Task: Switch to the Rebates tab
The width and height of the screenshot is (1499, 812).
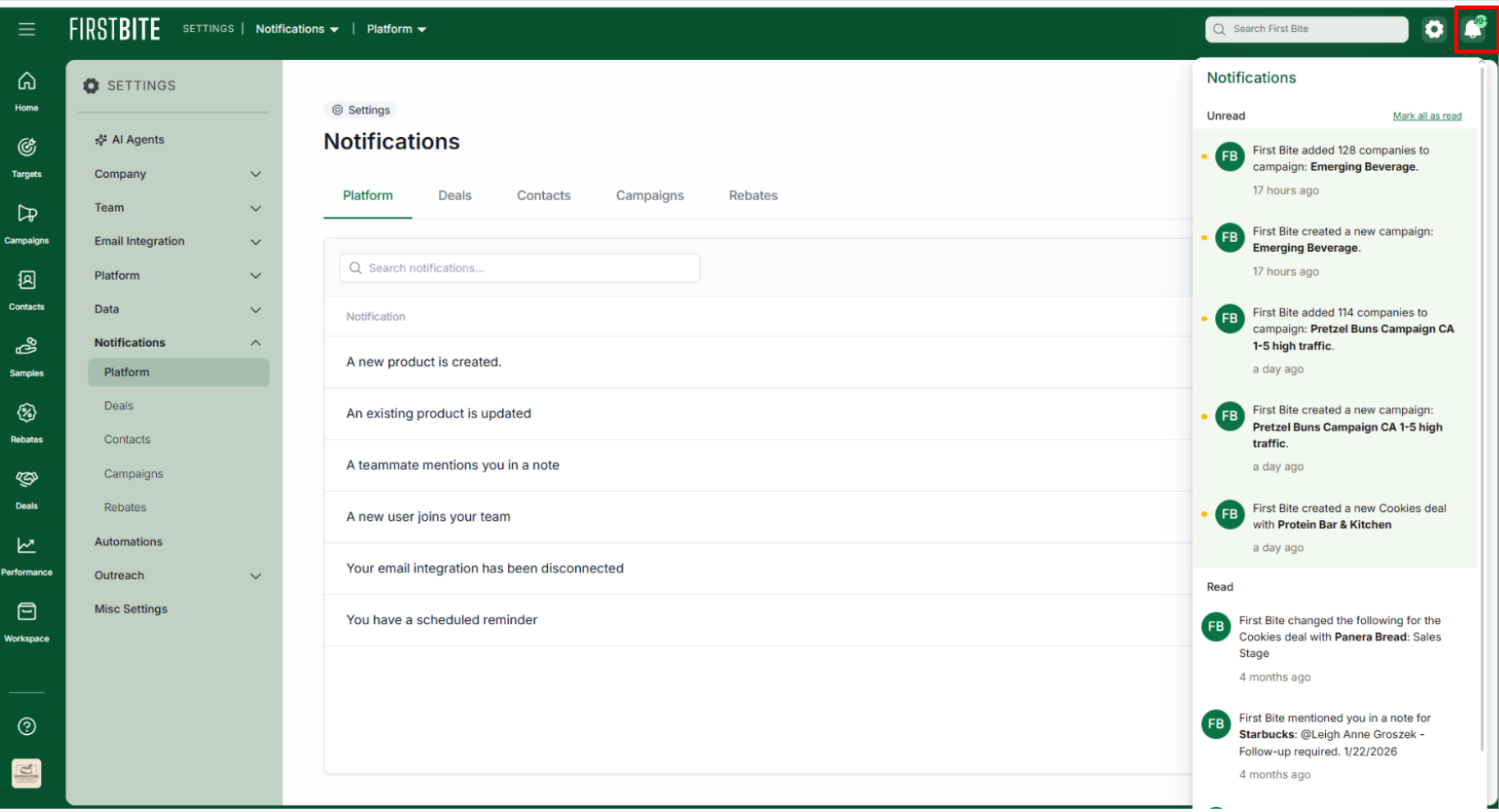Action: click(x=753, y=196)
